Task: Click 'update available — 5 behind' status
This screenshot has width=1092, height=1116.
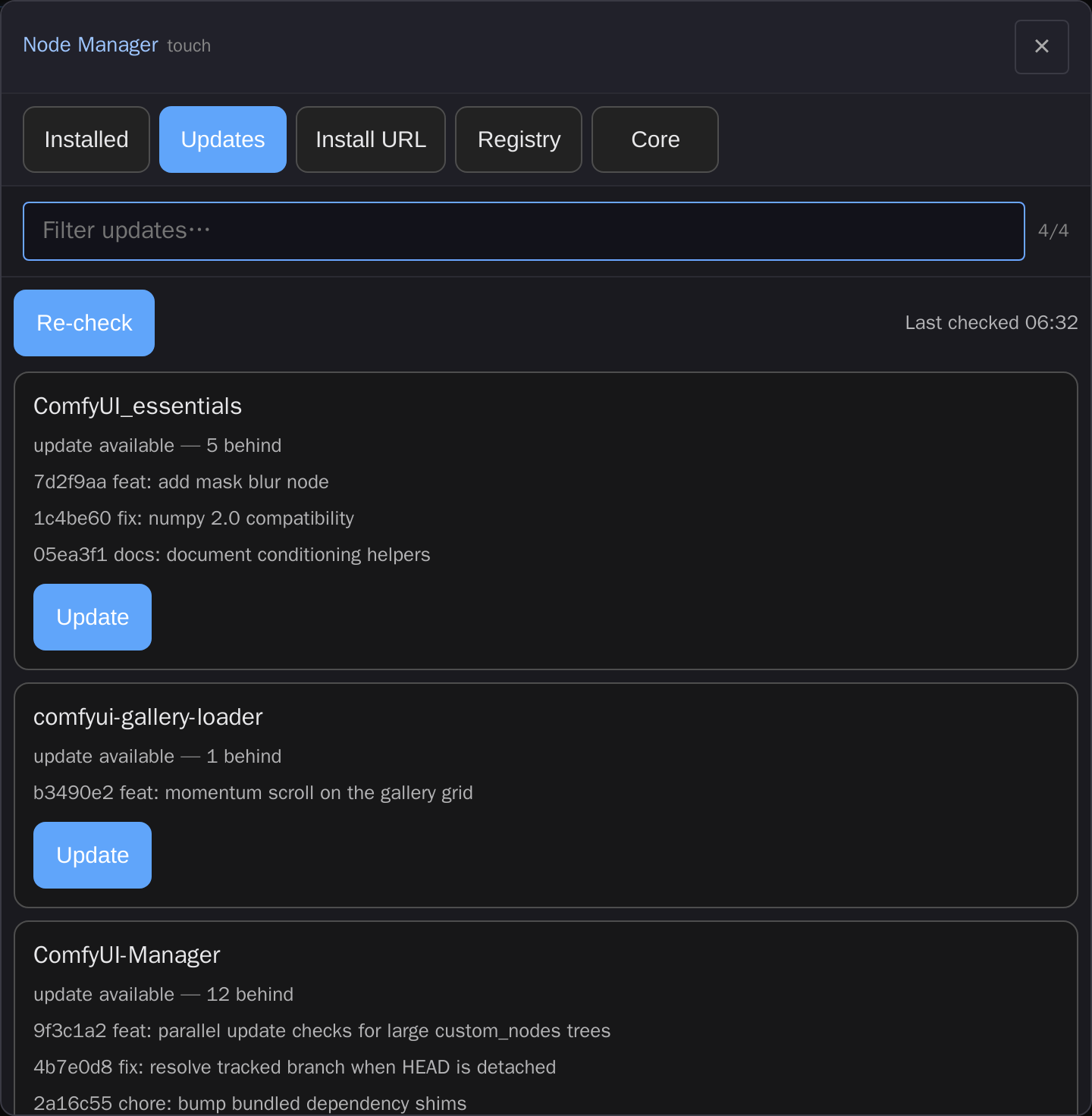Action: 158,446
